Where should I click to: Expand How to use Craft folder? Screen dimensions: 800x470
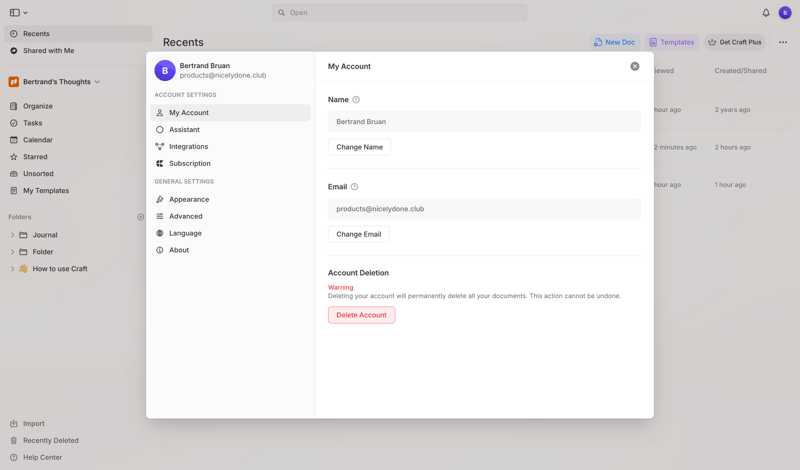(12, 268)
